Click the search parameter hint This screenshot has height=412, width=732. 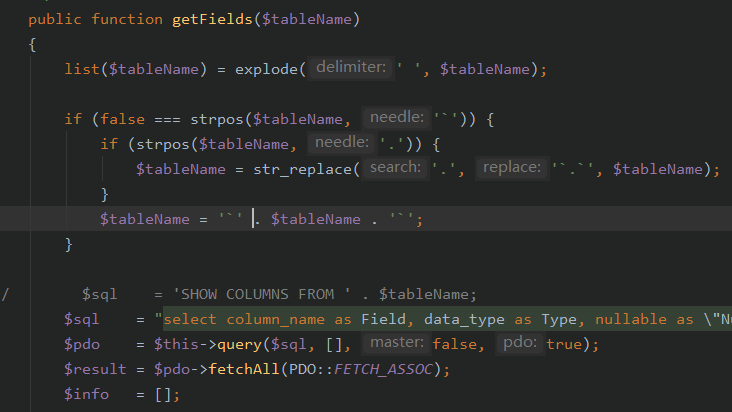coord(394,168)
